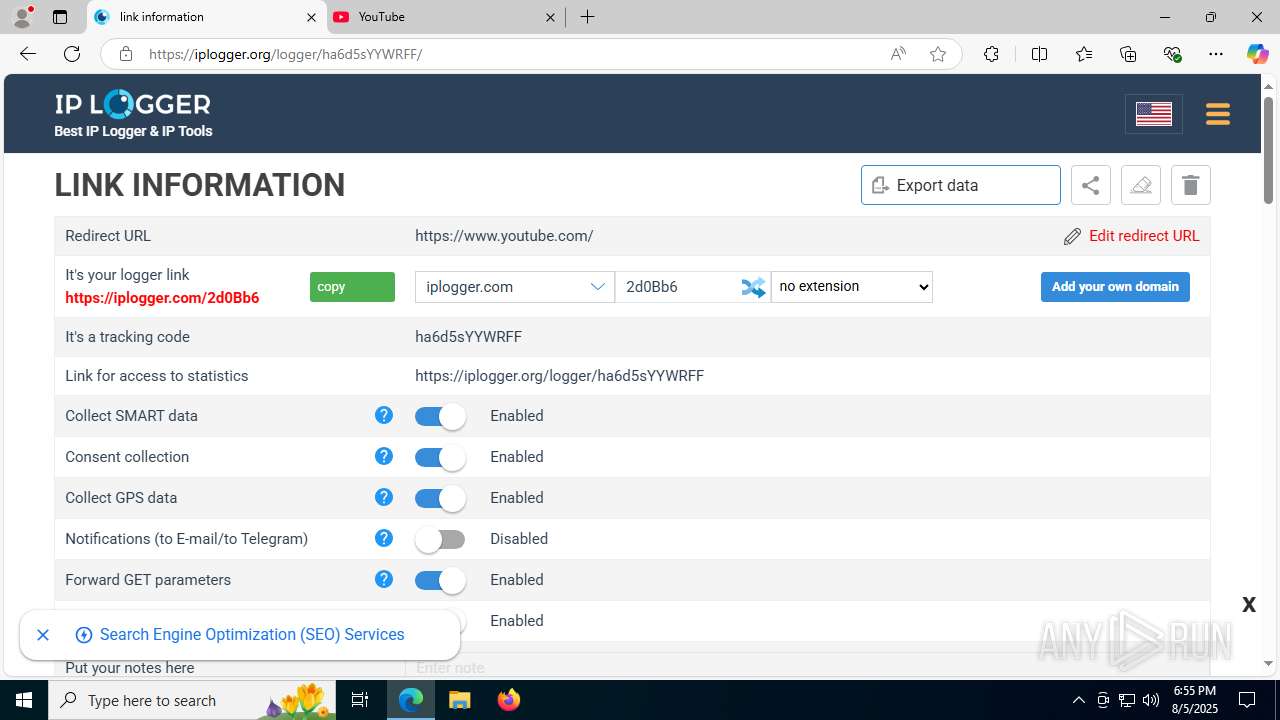The image size is (1280, 720).
Task: Toggle Forward GET parameters switch
Action: (441, 580)
